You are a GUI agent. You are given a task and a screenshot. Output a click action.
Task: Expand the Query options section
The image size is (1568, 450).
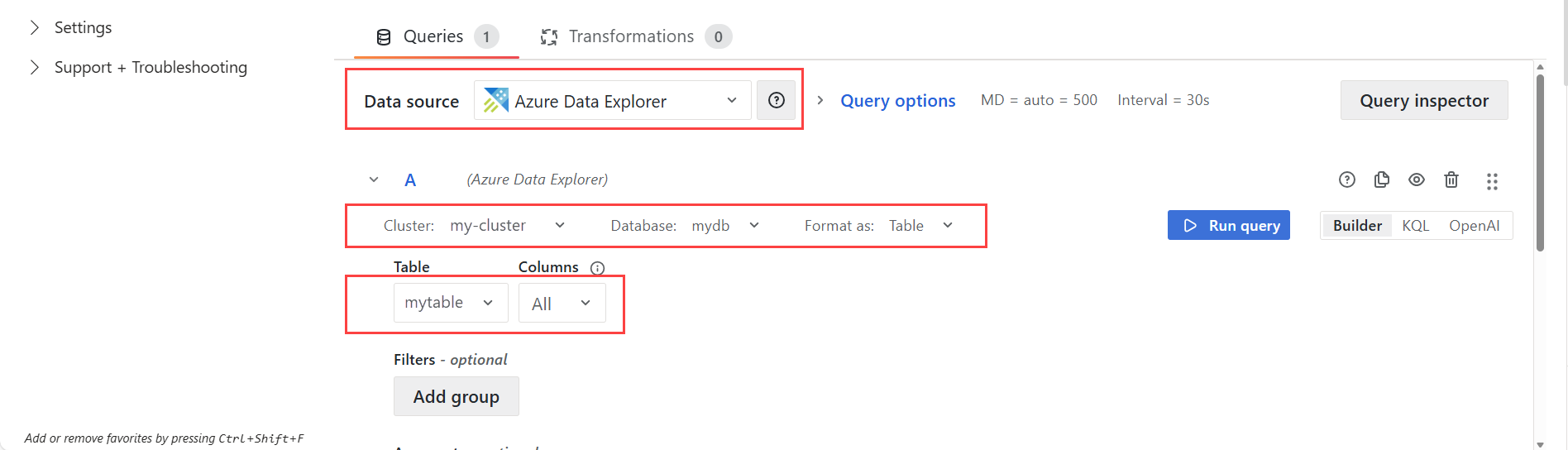pos(820,100)
